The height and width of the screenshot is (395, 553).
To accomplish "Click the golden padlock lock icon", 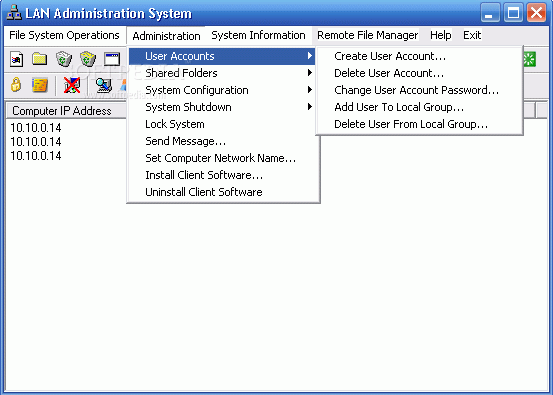I will [16, 85].
